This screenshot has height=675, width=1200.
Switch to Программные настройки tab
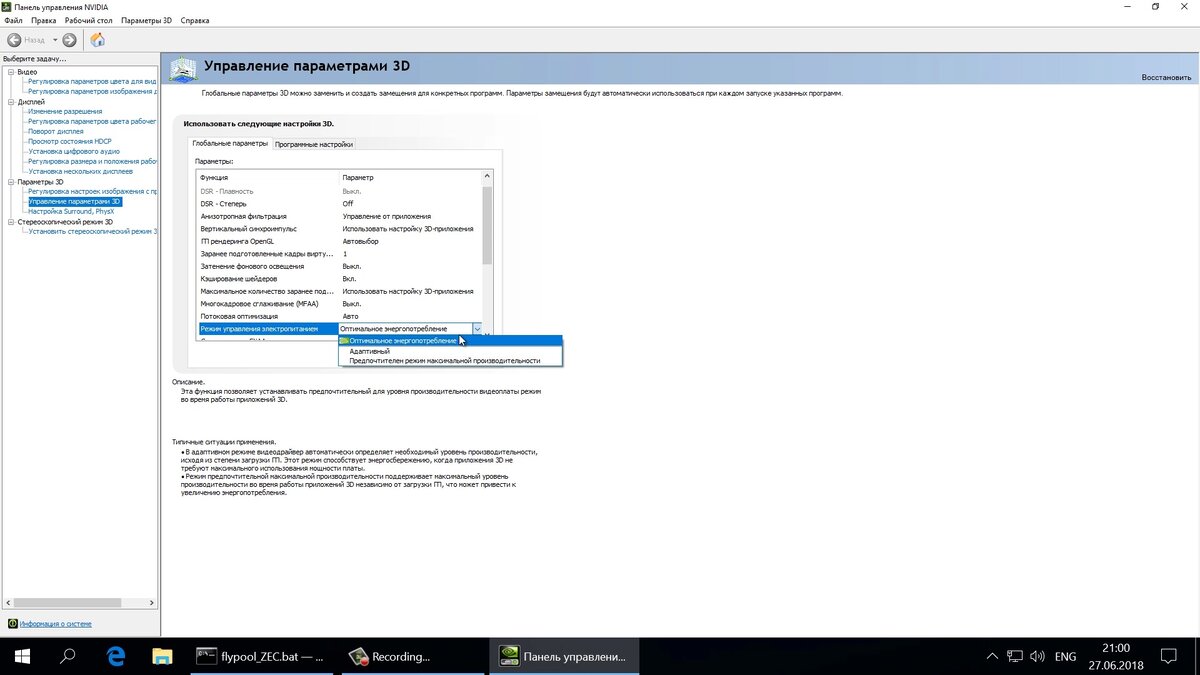pos(313,144)
